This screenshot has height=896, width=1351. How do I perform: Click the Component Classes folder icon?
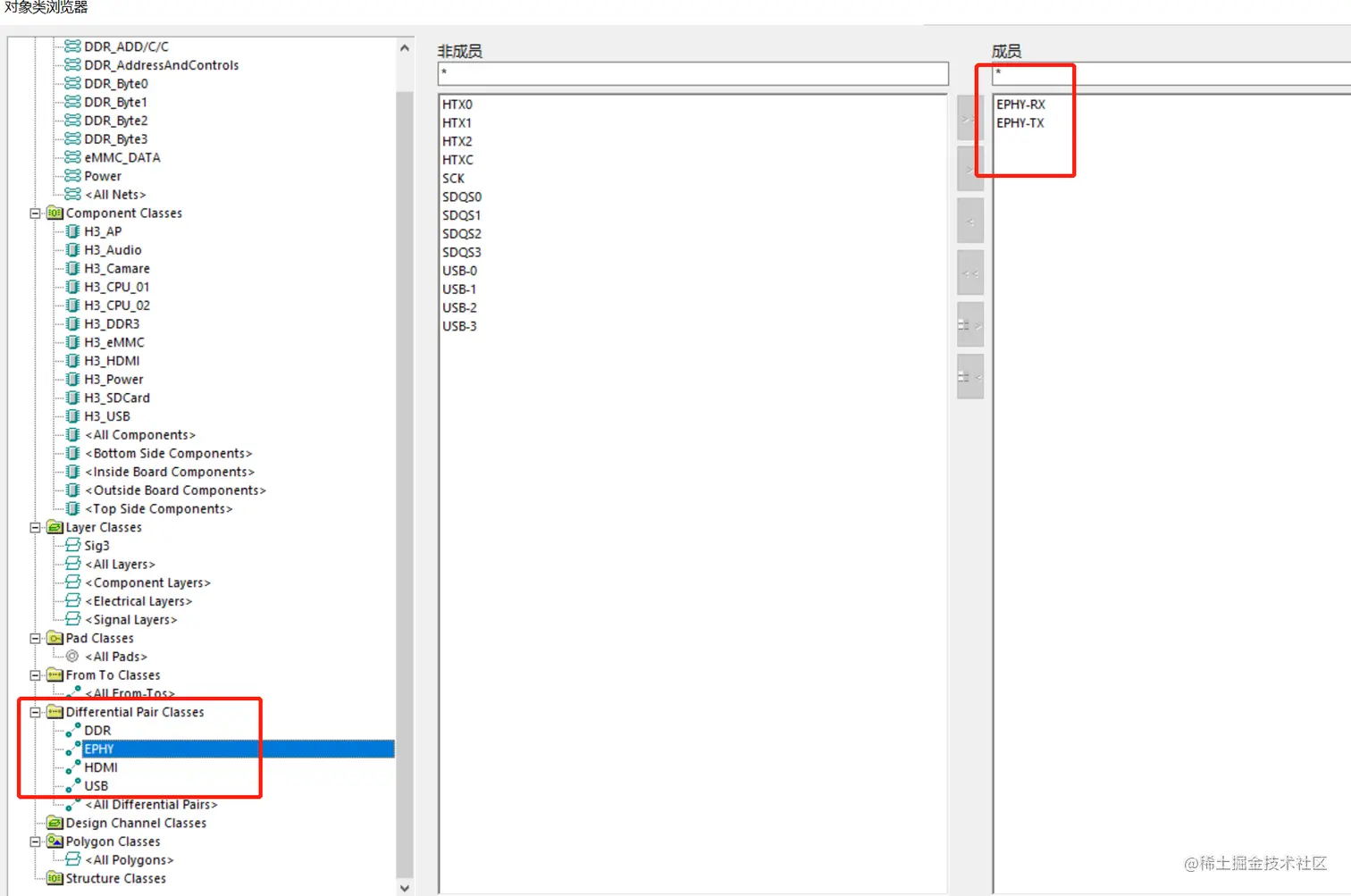tap(55, 214)
